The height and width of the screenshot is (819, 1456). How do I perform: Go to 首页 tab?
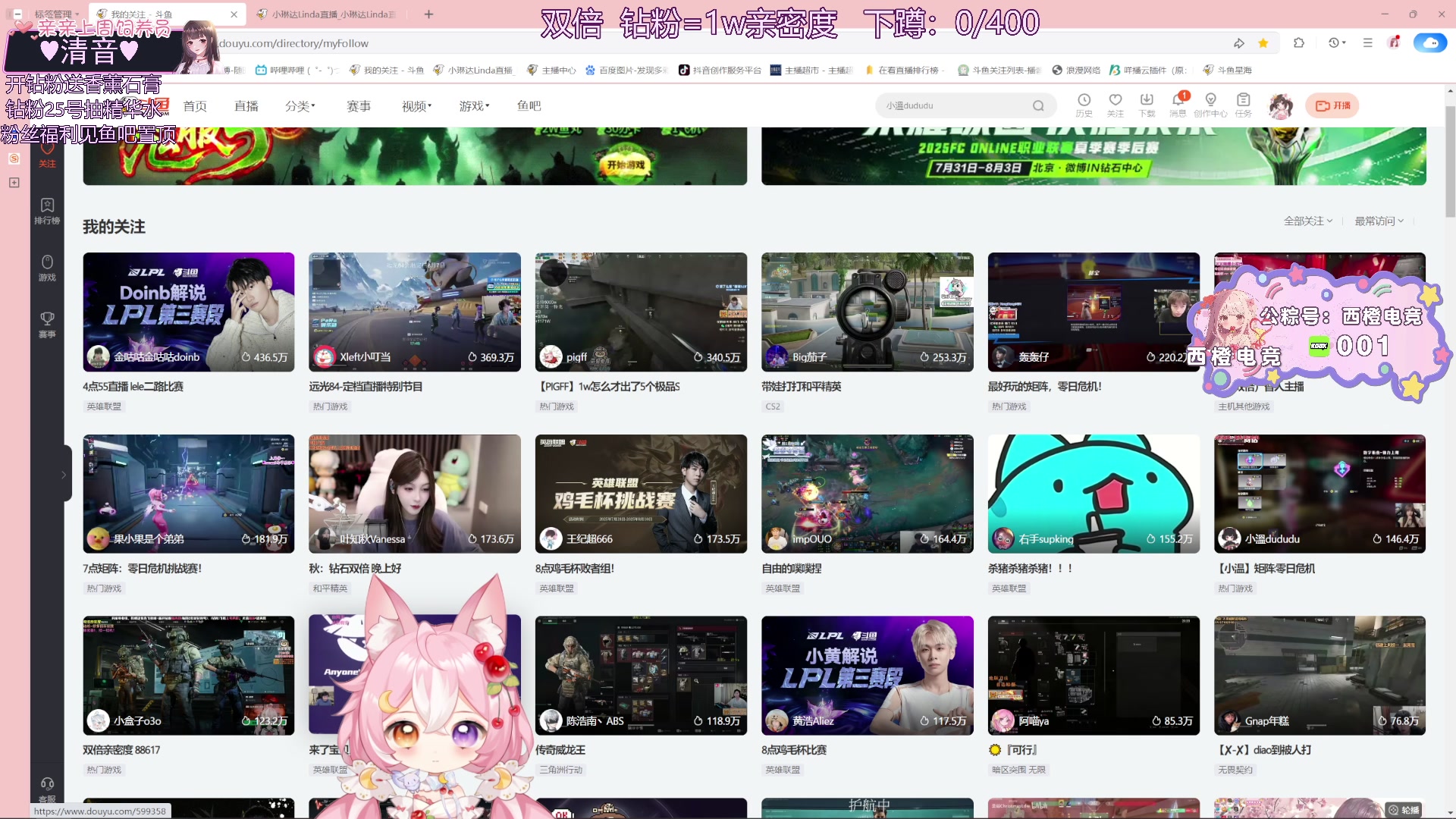[x=195, y=106]
